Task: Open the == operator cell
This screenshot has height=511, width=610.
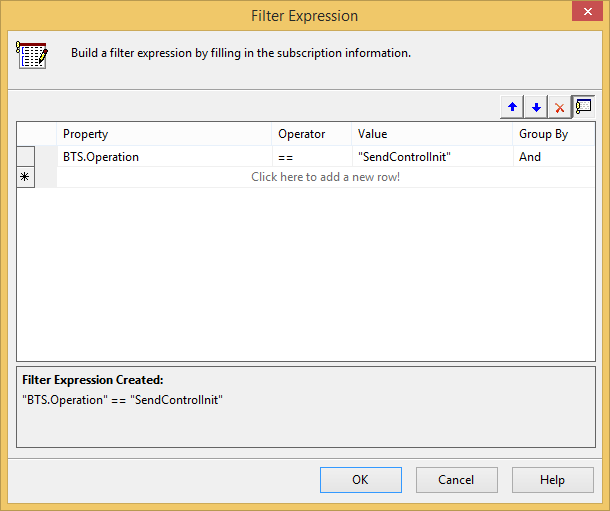Action: coord(312,157)
